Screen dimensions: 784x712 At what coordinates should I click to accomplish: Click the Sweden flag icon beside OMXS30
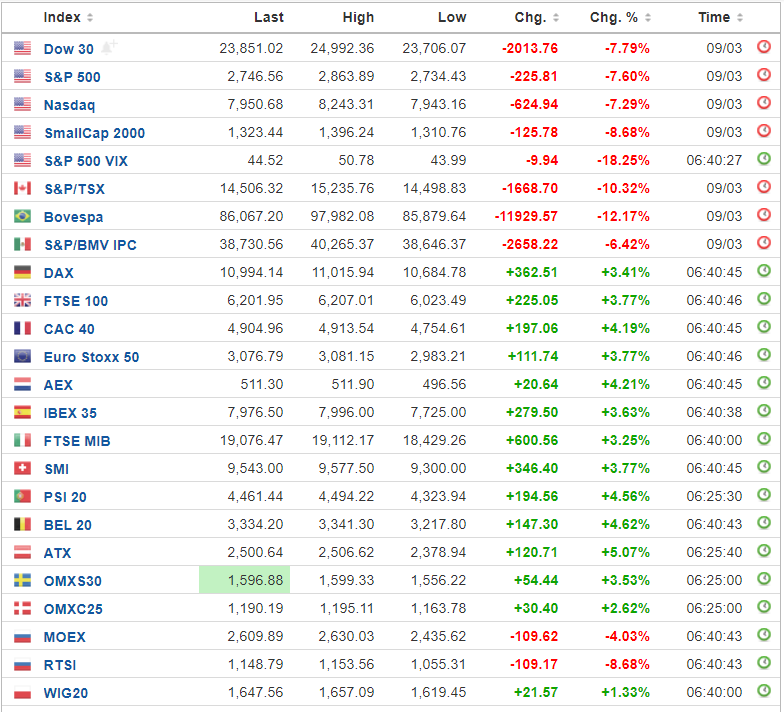(x=22, y=580)
